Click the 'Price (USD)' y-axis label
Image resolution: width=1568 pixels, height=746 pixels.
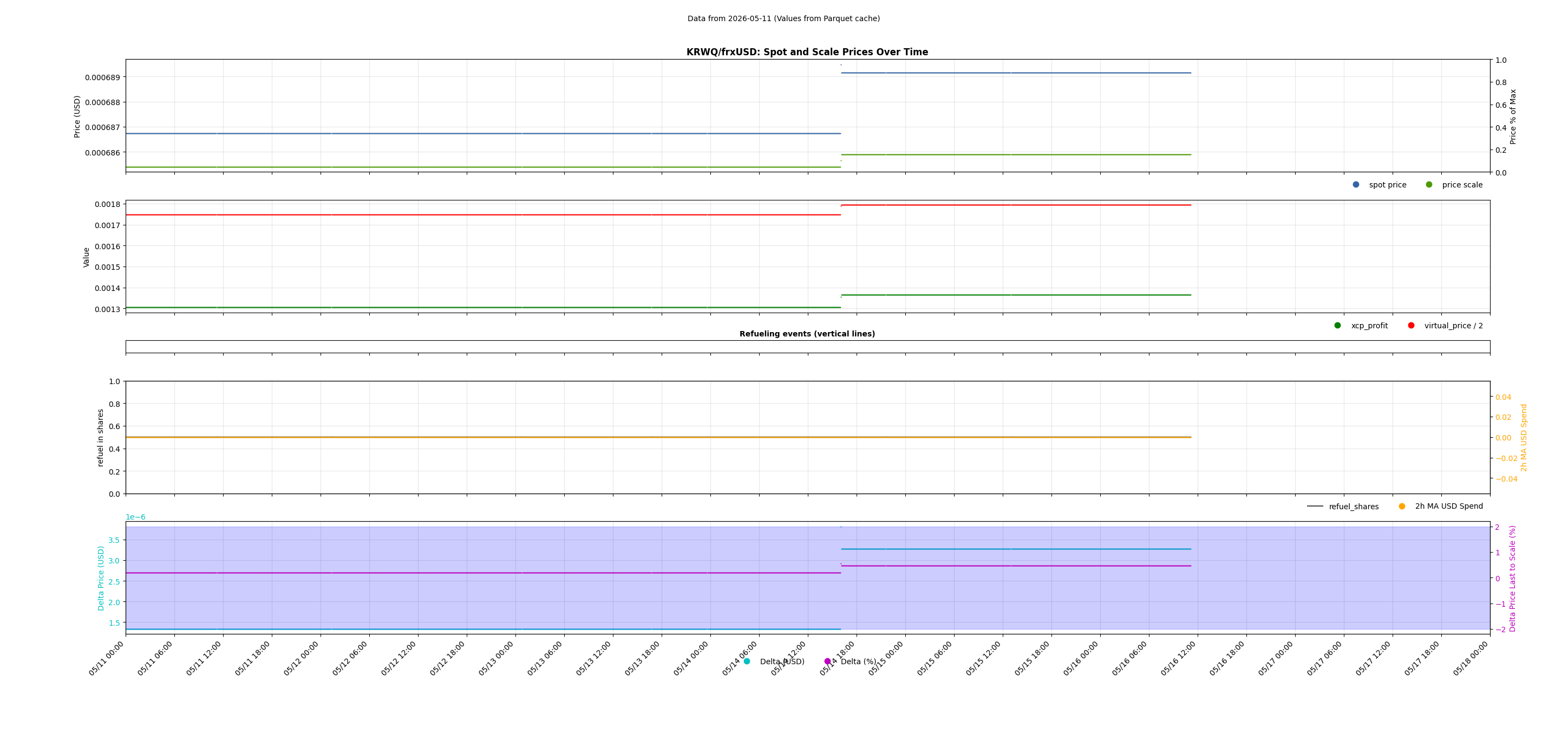tap(77, 116)
